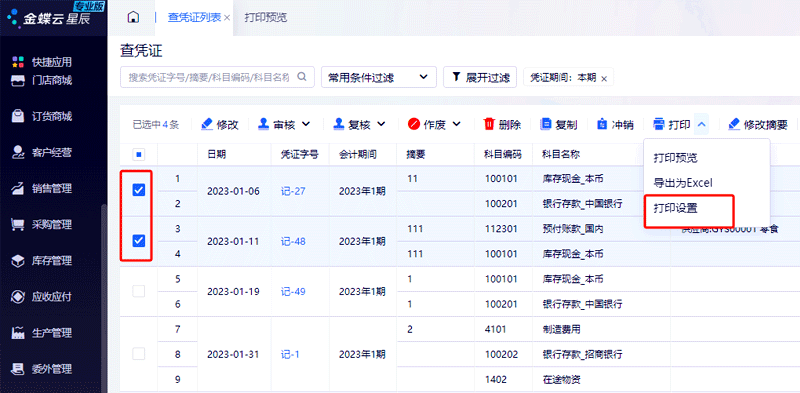Uncheck the checkbox for voucher 记-27
Viewport: 800px width, 393px height.
point(138,190)
